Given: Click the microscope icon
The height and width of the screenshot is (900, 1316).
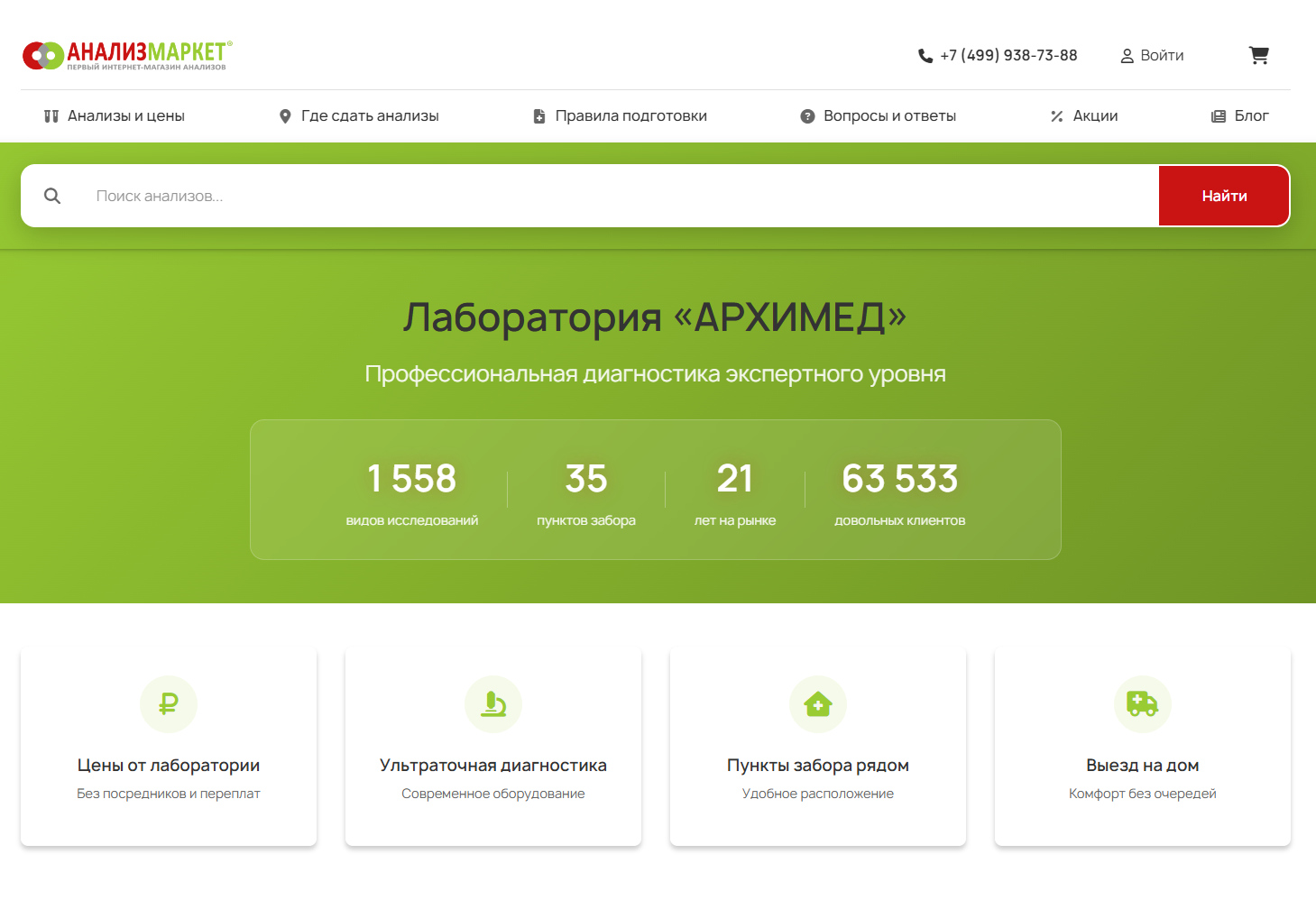Looking at the screenshot, I should tap(493, 704).
